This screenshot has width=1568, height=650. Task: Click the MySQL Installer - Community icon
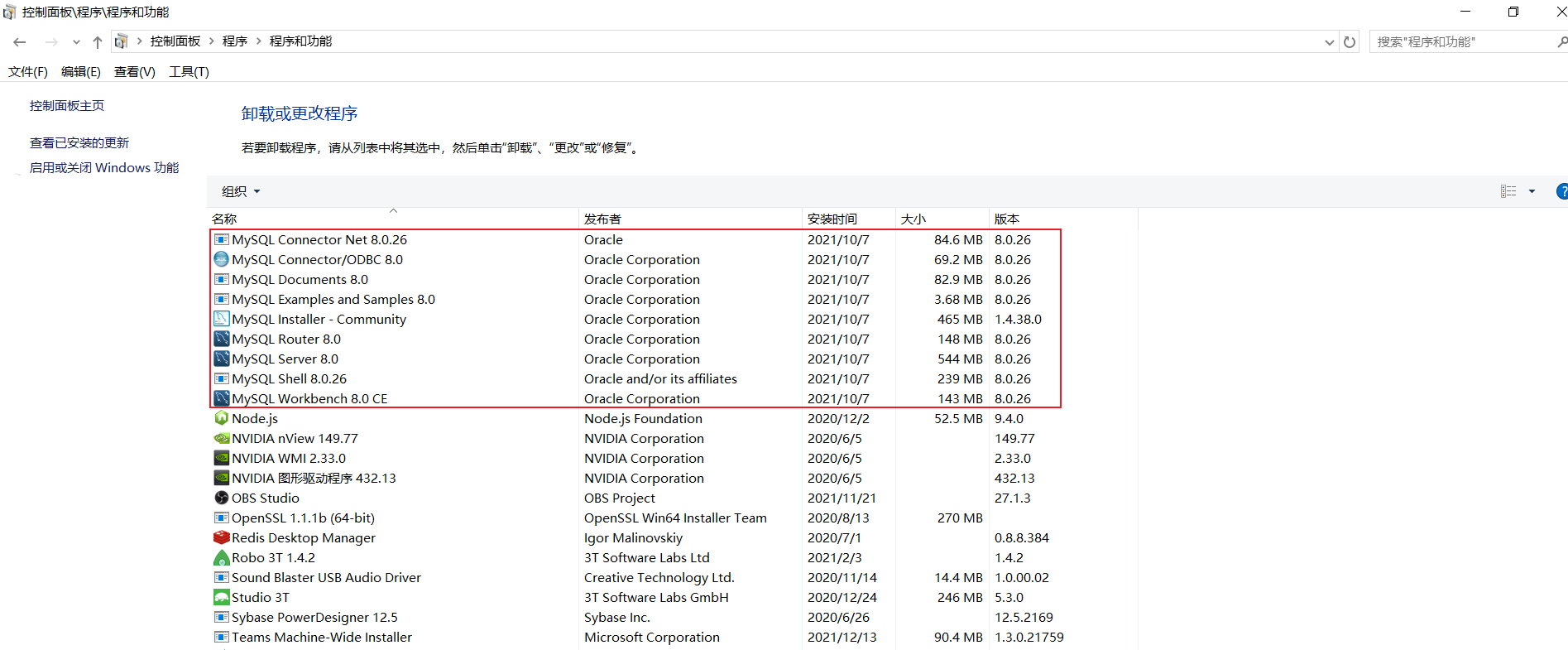(222, 319)
